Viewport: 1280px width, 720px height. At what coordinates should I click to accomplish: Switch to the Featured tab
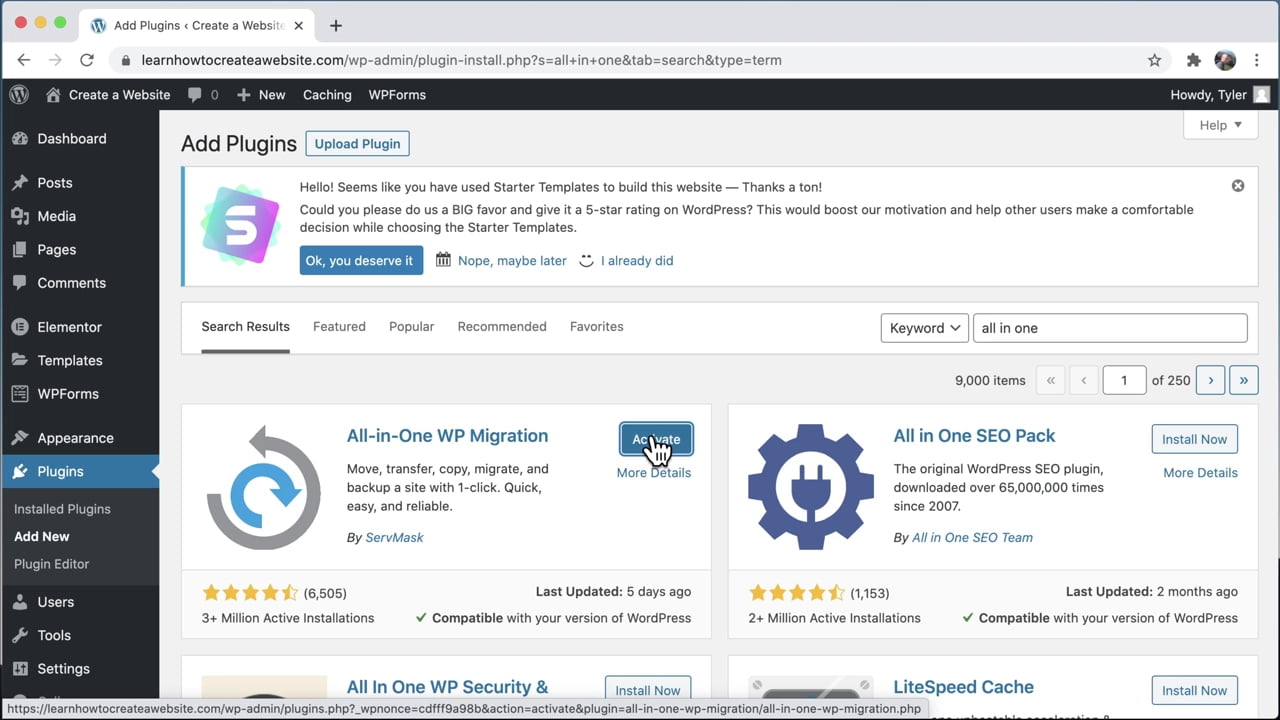(x=339, y=327)
